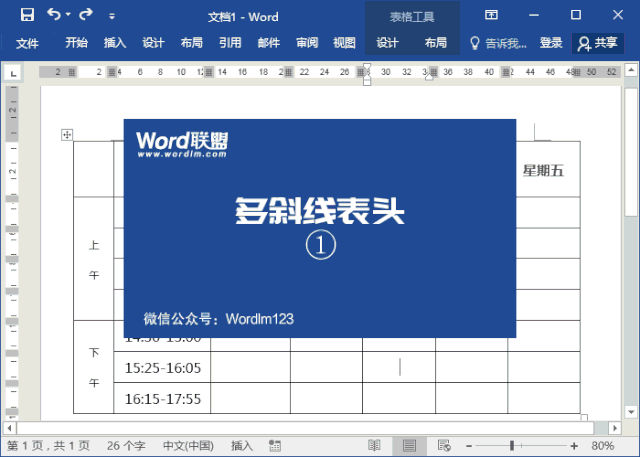Click the 星期五 header cell
640x457 pixels.
pos(544,169)
